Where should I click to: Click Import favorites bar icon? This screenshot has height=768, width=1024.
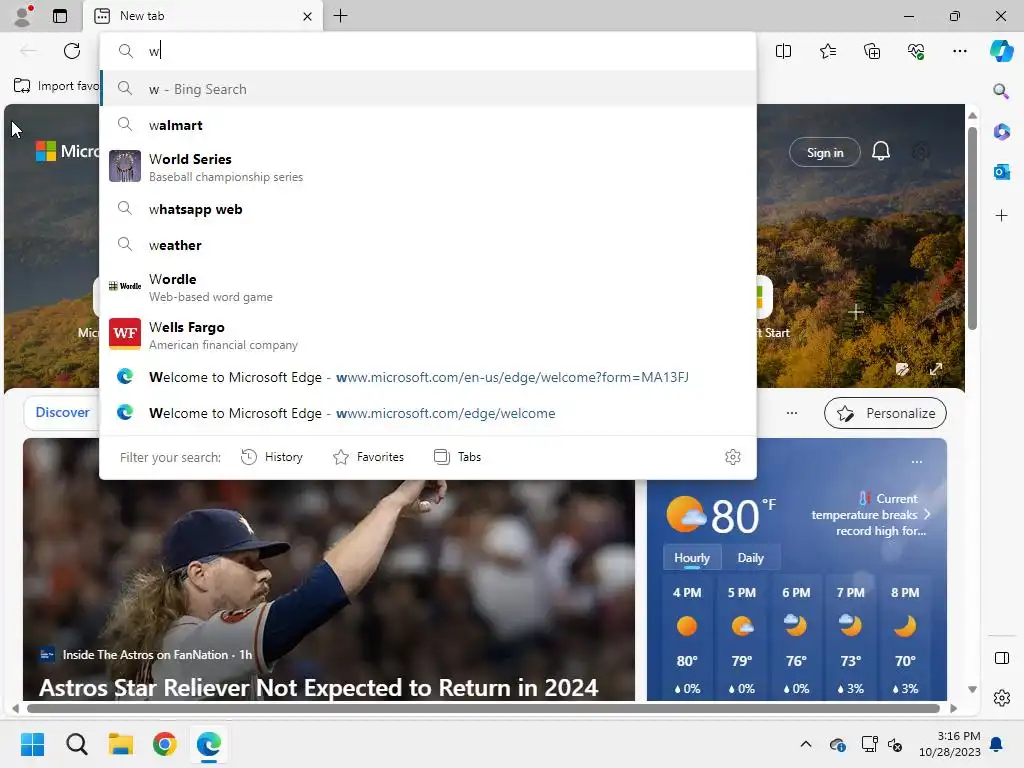[22, 86]
